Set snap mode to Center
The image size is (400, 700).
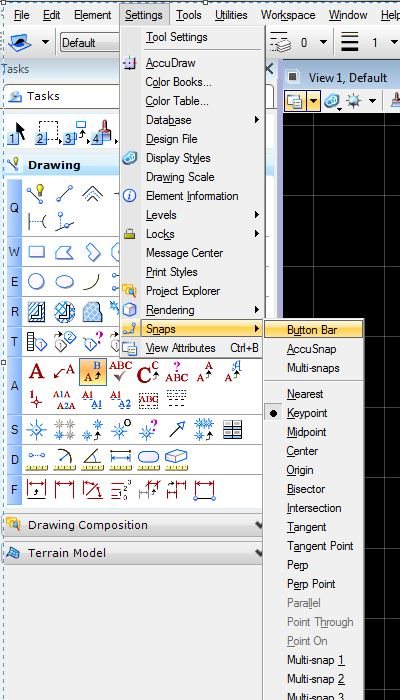point(302,451)
